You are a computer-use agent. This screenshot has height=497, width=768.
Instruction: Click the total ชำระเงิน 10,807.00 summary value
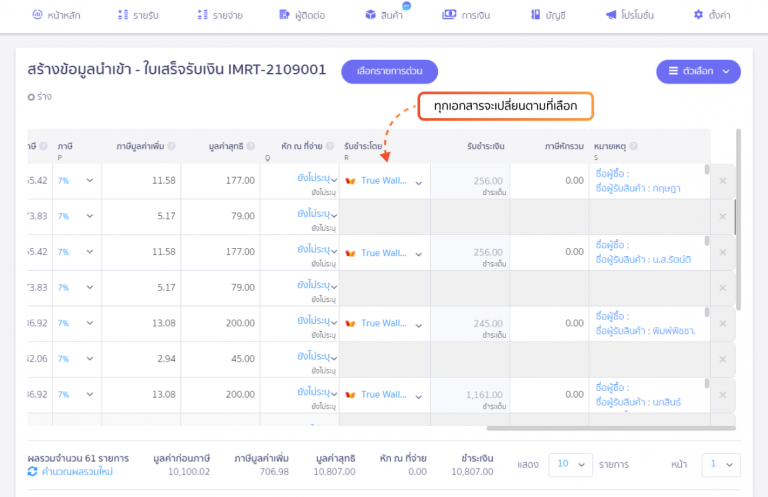tap(472, 472)
